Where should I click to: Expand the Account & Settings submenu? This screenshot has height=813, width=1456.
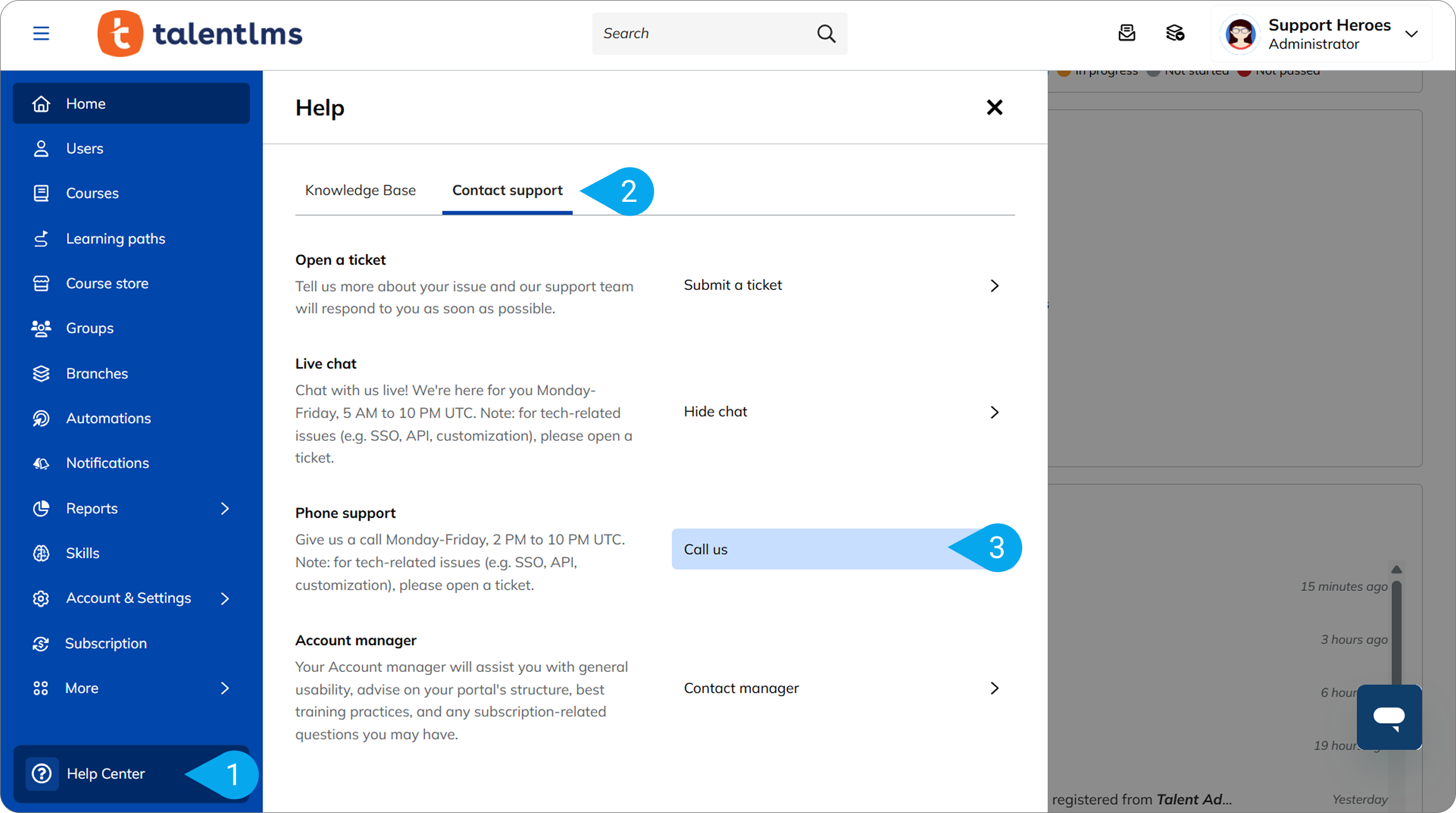point(225,599)
